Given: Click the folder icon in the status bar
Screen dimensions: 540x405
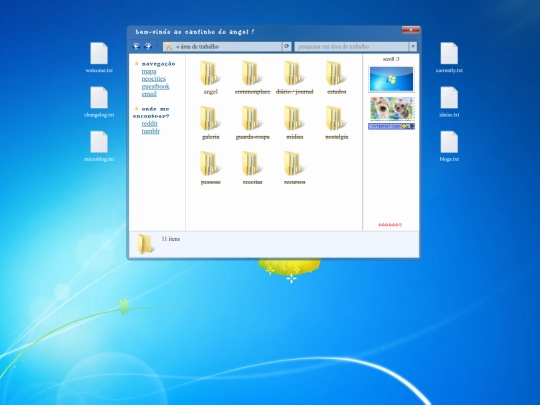Looking at the screenshot, I should (145, 244).
